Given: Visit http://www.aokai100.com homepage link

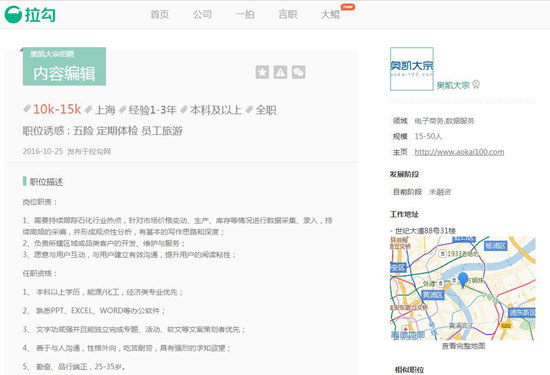Looking at the screenshot, I should [x=459, y=152].
